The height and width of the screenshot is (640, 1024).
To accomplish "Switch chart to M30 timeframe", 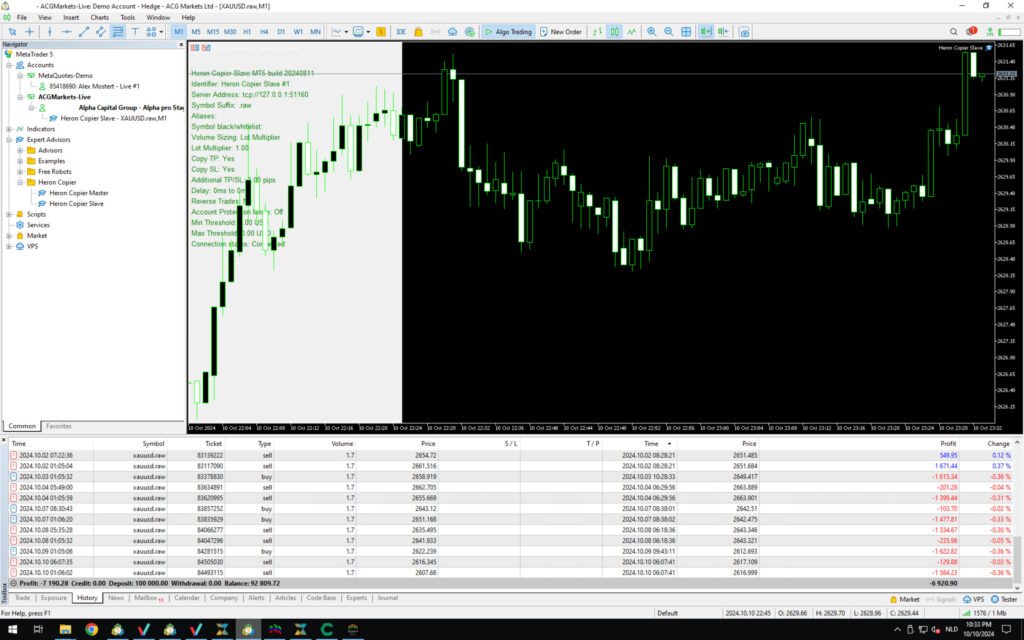I will (230, 31).
